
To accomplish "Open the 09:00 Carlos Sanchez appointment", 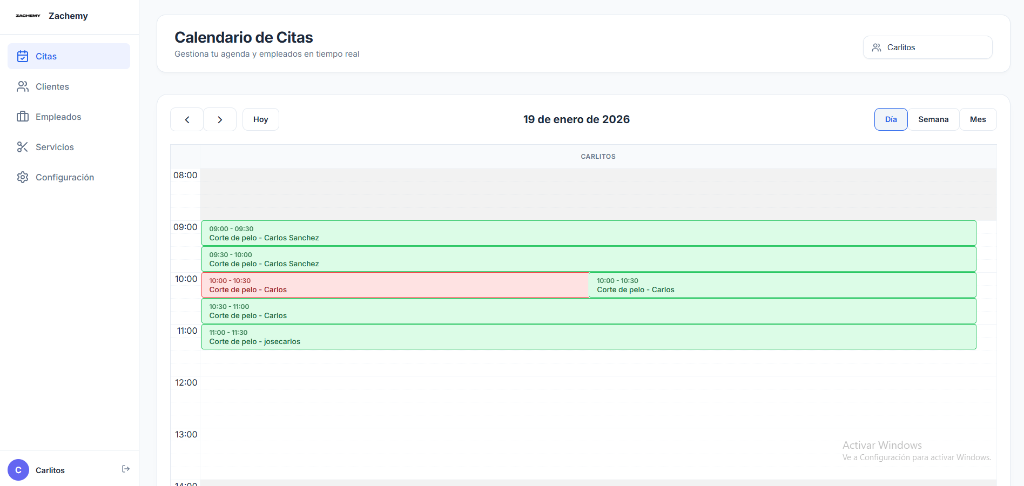I will pyautogui.click(x=588, y=233).
